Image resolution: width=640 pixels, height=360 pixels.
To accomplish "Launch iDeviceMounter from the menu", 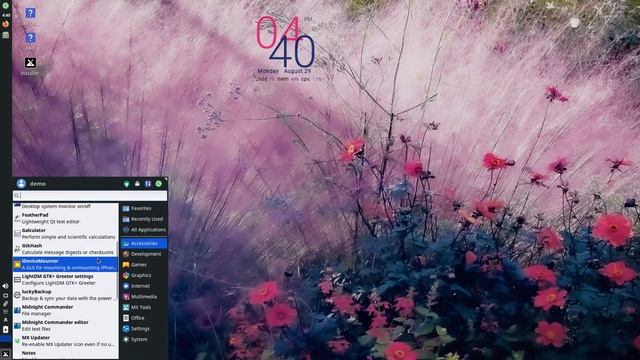I will (x=65, y=264).
